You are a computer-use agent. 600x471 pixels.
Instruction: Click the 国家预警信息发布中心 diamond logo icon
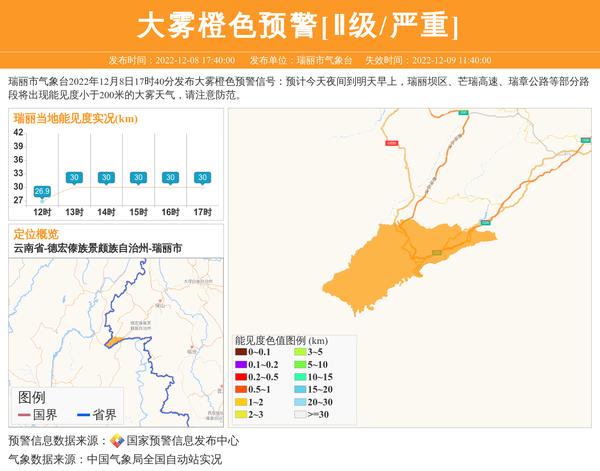pos(117,441)
